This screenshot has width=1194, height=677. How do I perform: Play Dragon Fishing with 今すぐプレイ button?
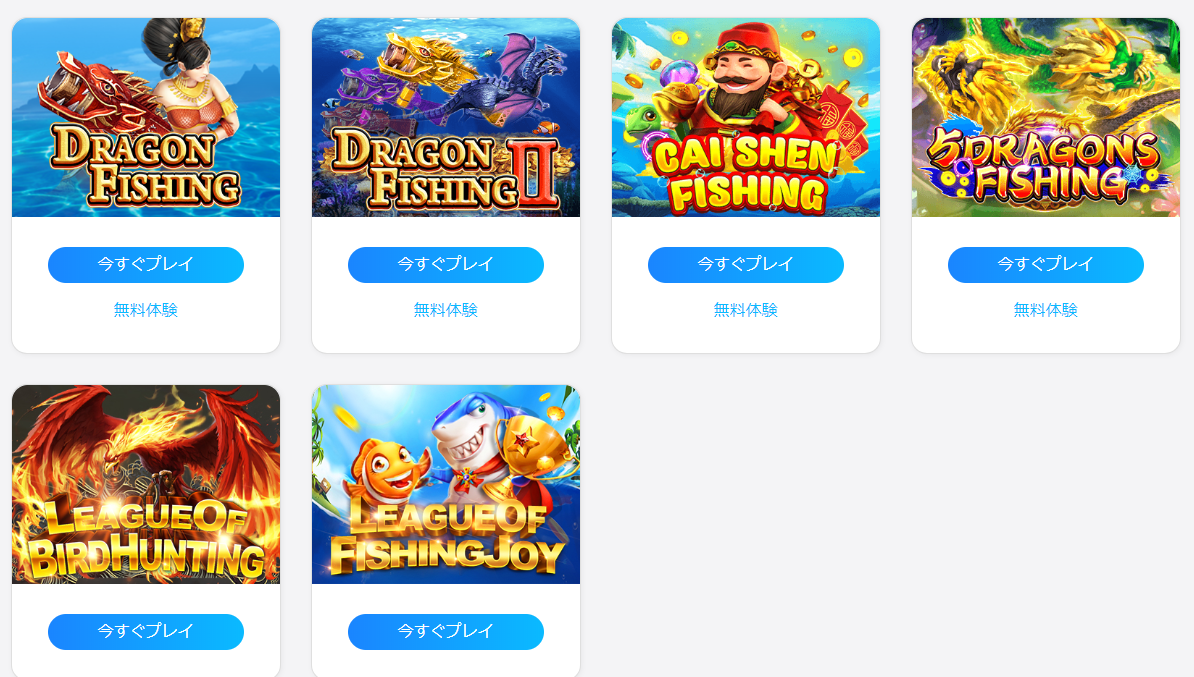[145, 265]
